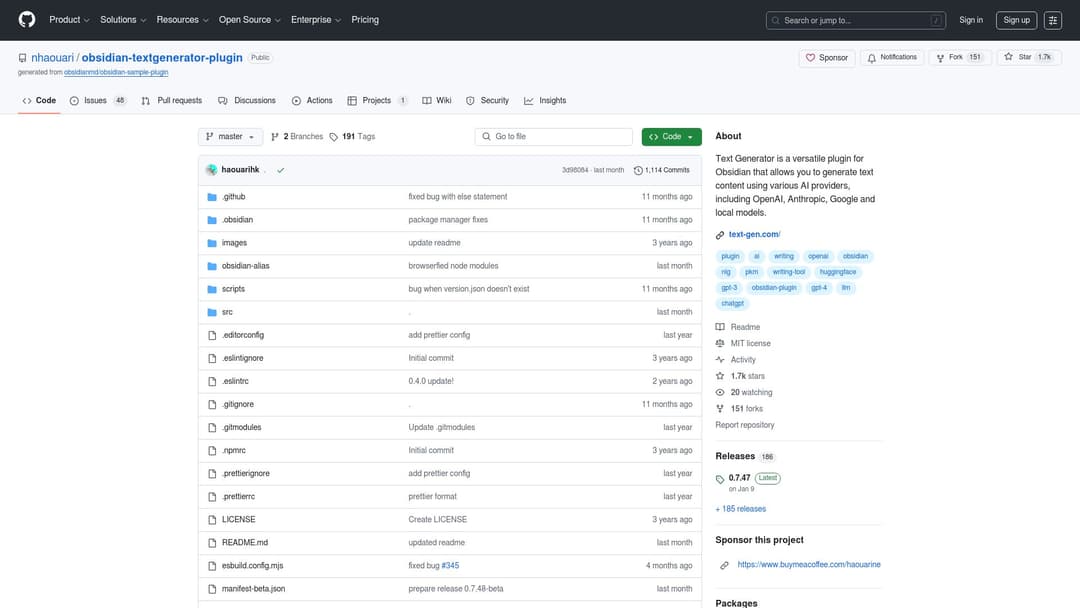
Task: Click the eye icon beside 20 watching
Action: pyautogui.click(x=720, y=392)
